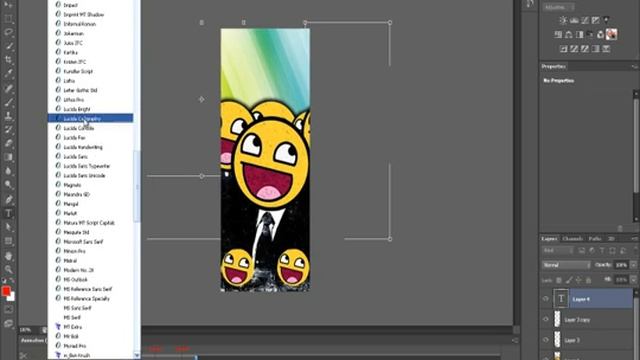Toggle visibility of Layer 3
The width and height of the screenshot is (640, 360).
pyautogui.click(x=546, y=340)
